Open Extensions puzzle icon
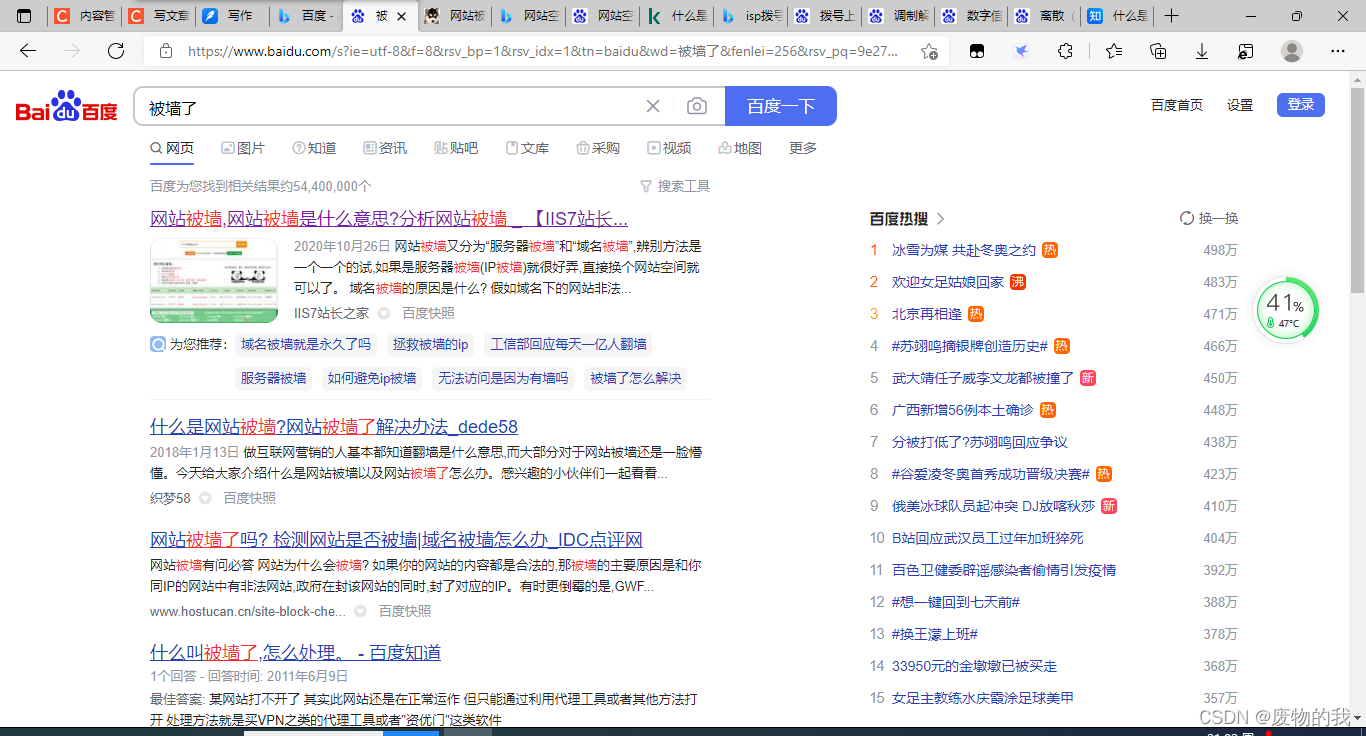Viewport: 1366px width, 736px height. point(1066,51)
